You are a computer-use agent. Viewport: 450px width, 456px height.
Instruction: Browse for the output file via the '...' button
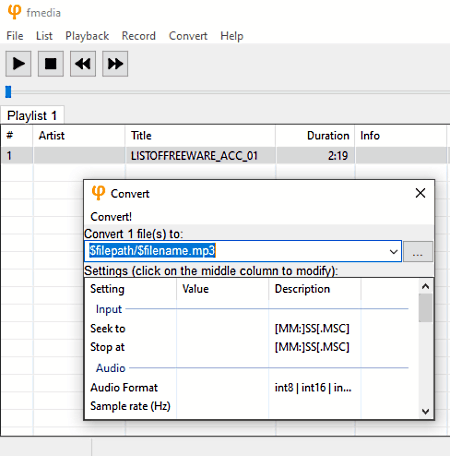(418, 251)
